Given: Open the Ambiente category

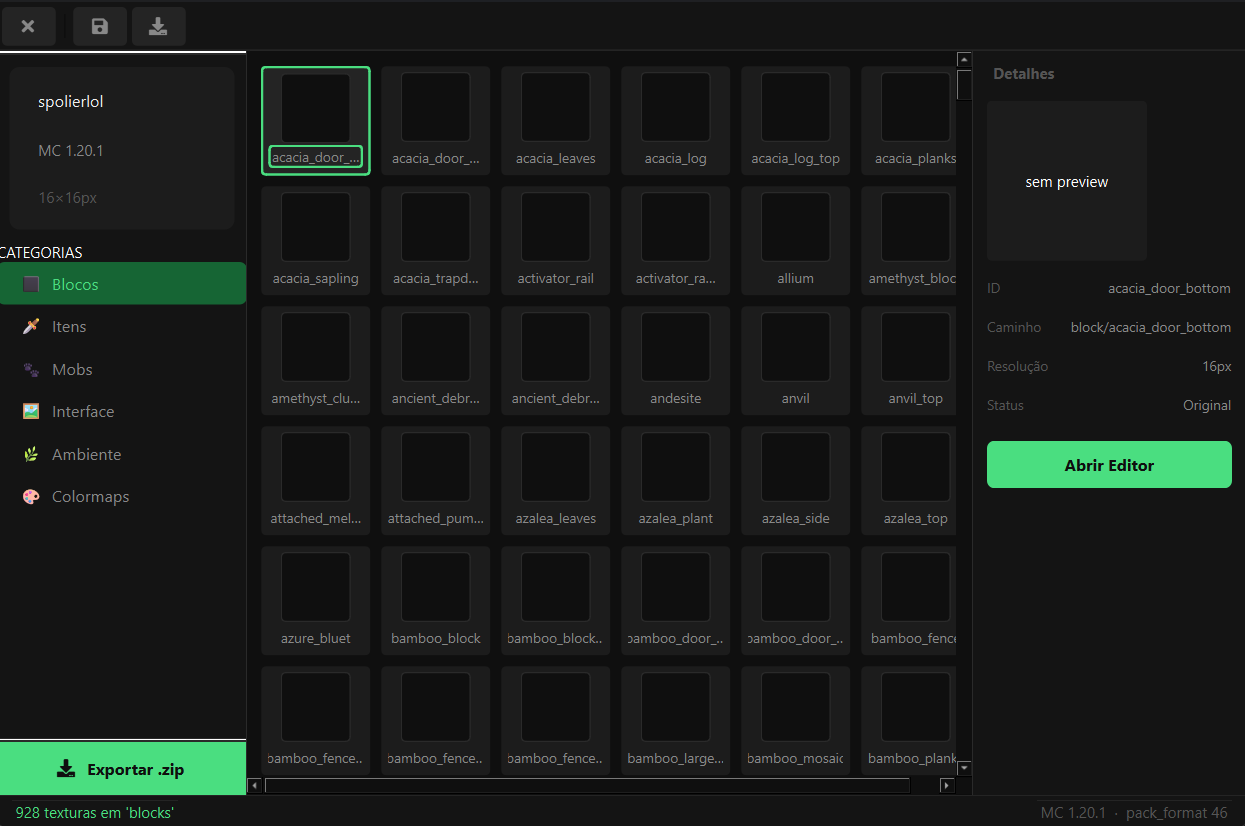Looking at the screenshot, I should tap(123, 454).
